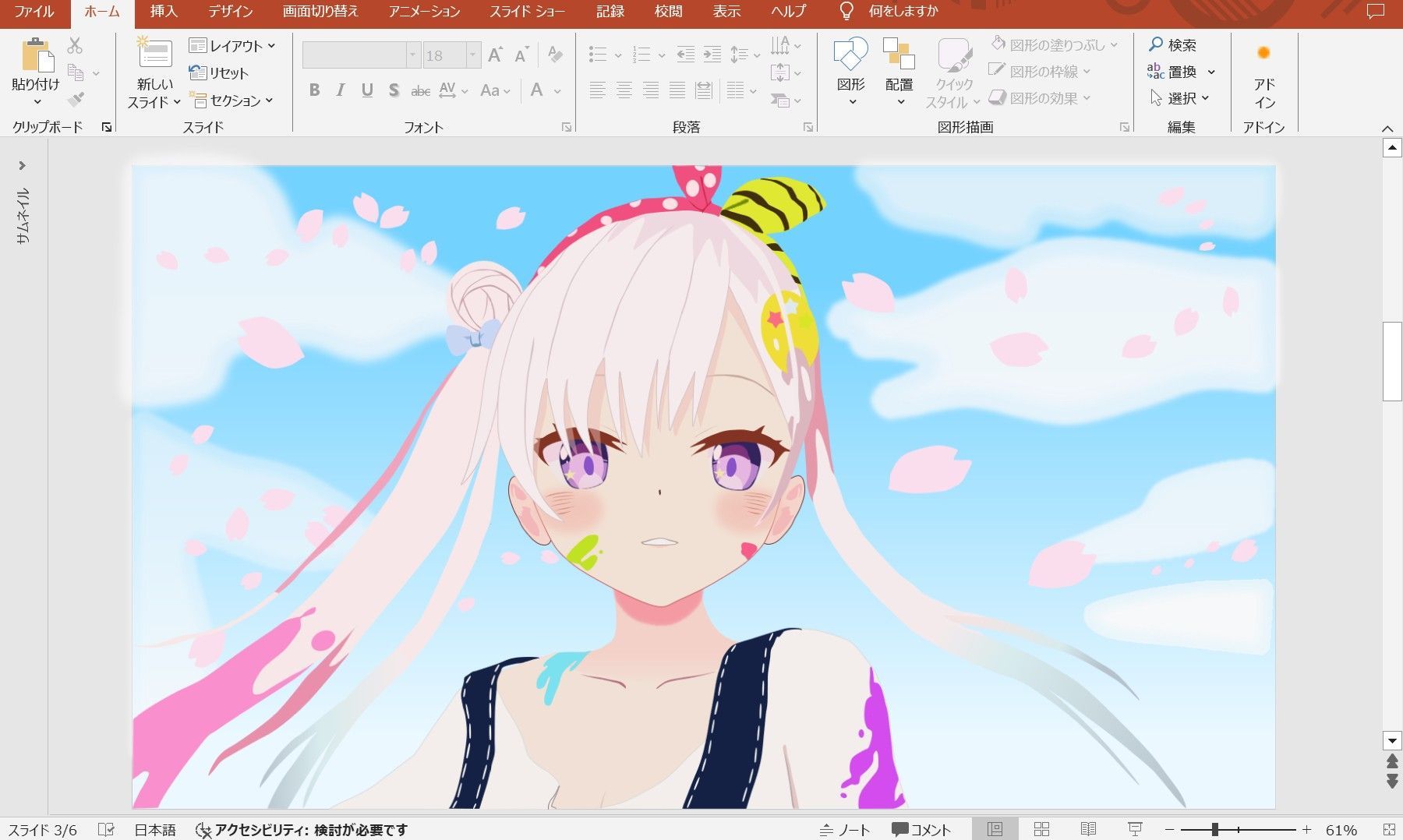Click Accessibility check (アクセシビリティ) status
The height and width of the screenshot is (840, 1403).
(x=302, y=830)
